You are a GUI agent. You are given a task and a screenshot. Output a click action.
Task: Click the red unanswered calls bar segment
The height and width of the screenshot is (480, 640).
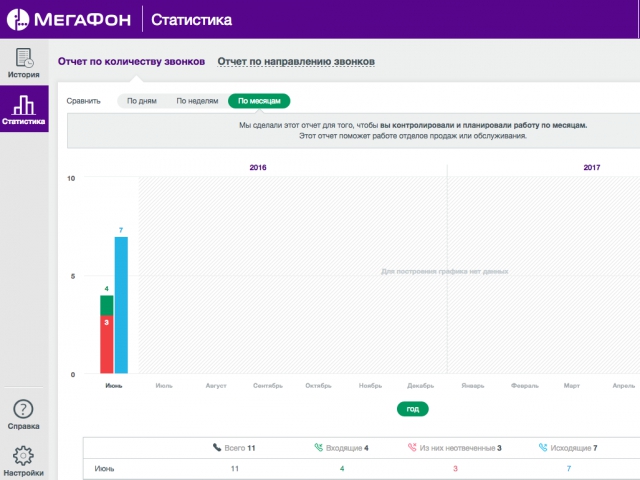pyautogui.click(x=107, y=344)
